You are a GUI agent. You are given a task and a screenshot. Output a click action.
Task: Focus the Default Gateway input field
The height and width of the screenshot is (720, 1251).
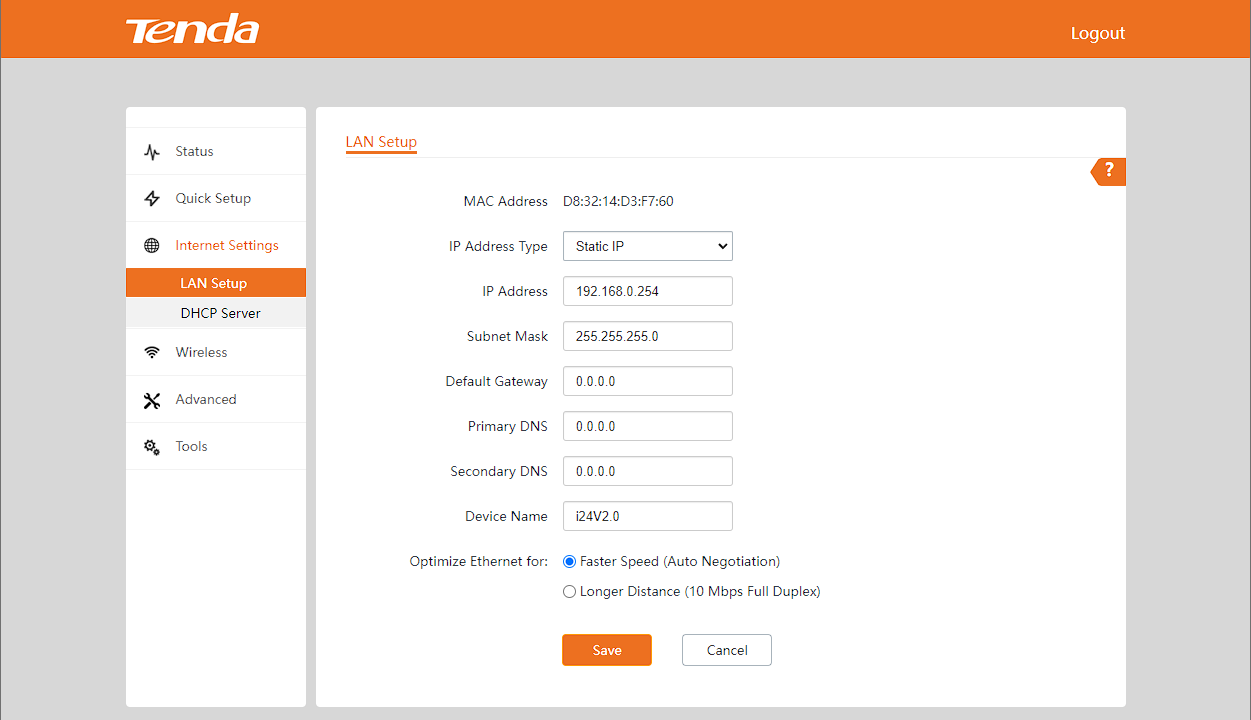pyautogui.click(x=648, y=381)
